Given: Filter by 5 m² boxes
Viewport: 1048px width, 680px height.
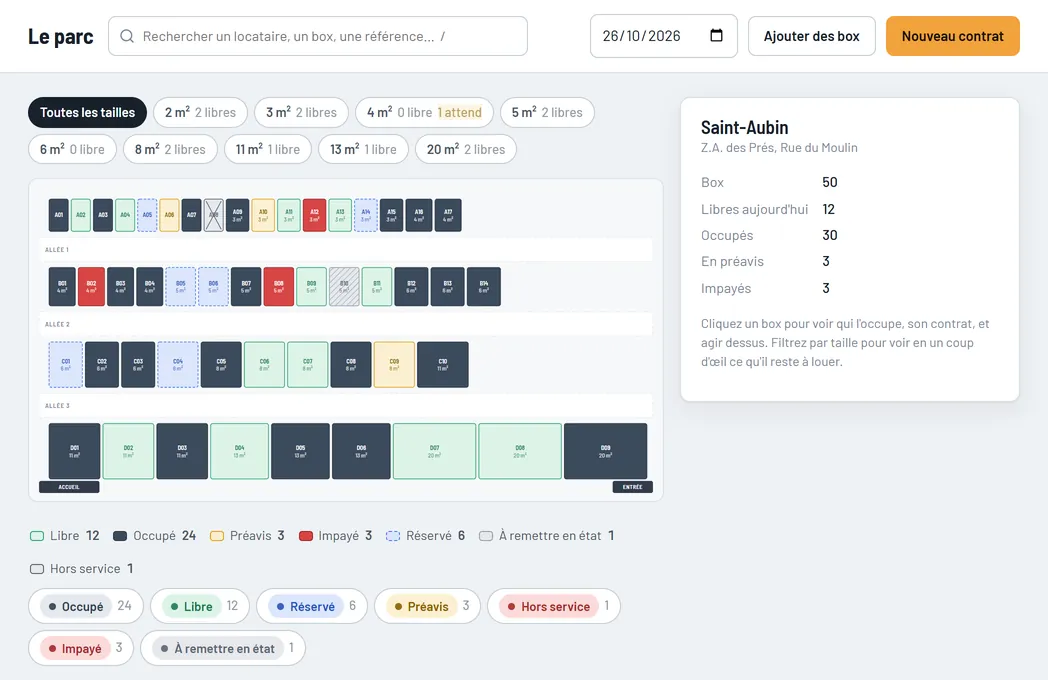Looking at the screenshot, I should (x=547, y=112).
